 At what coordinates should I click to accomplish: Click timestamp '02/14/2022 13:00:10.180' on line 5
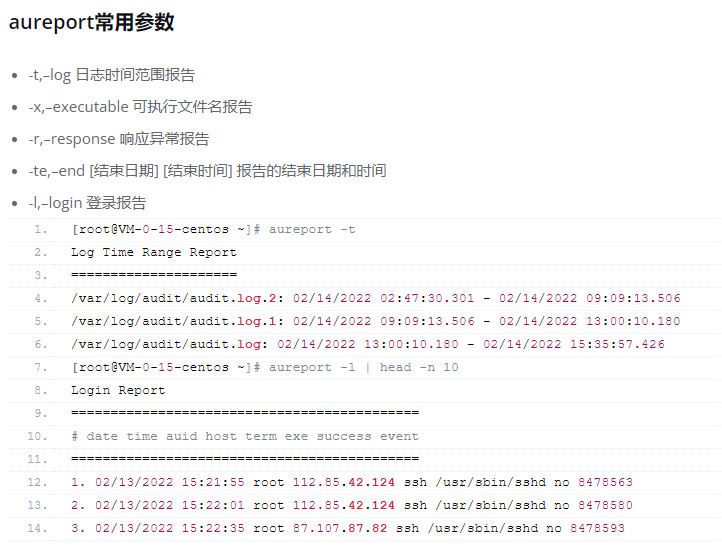click(590, 321)
